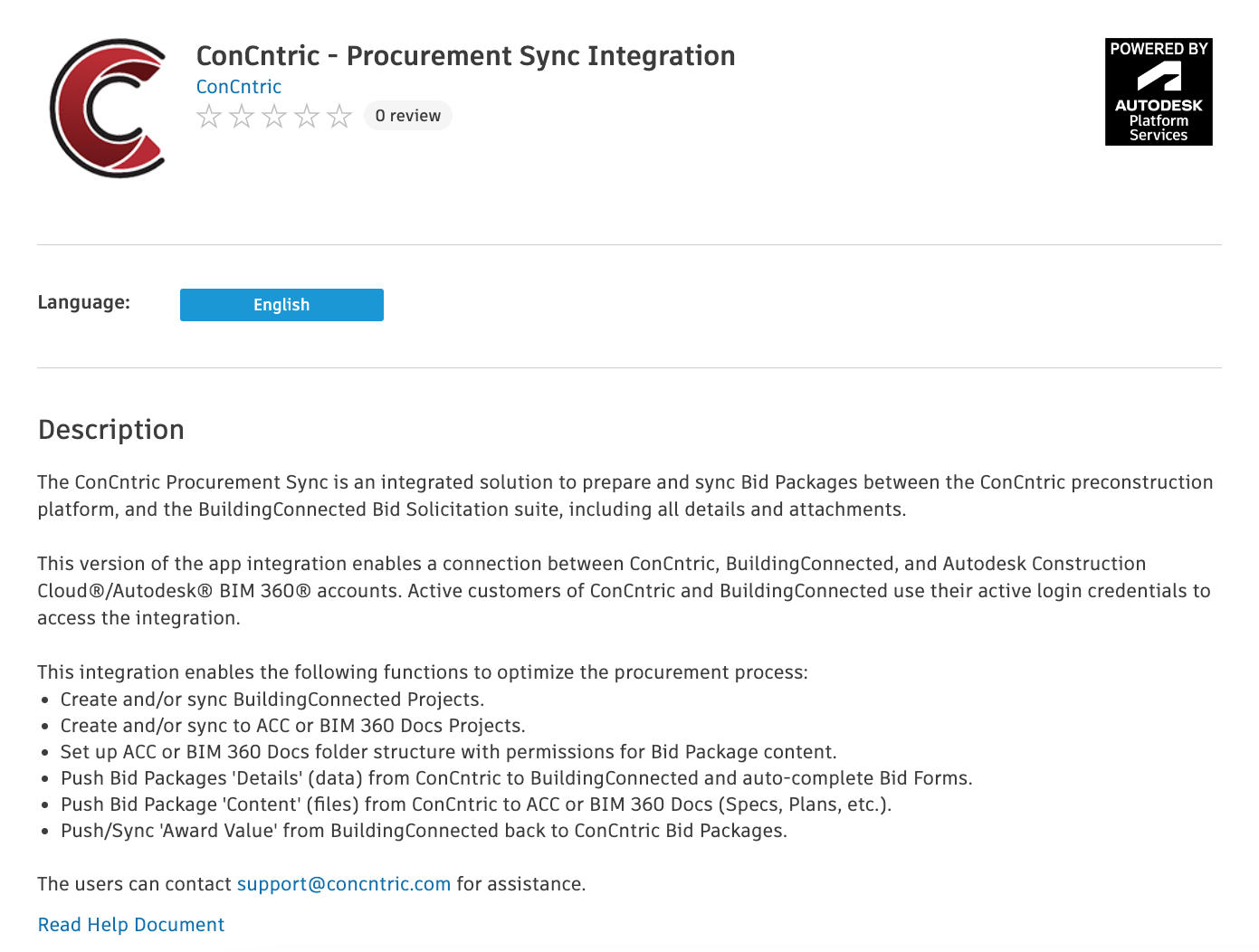
Task: Pick the fourth rating star
Action: click(x=307, y=116)
